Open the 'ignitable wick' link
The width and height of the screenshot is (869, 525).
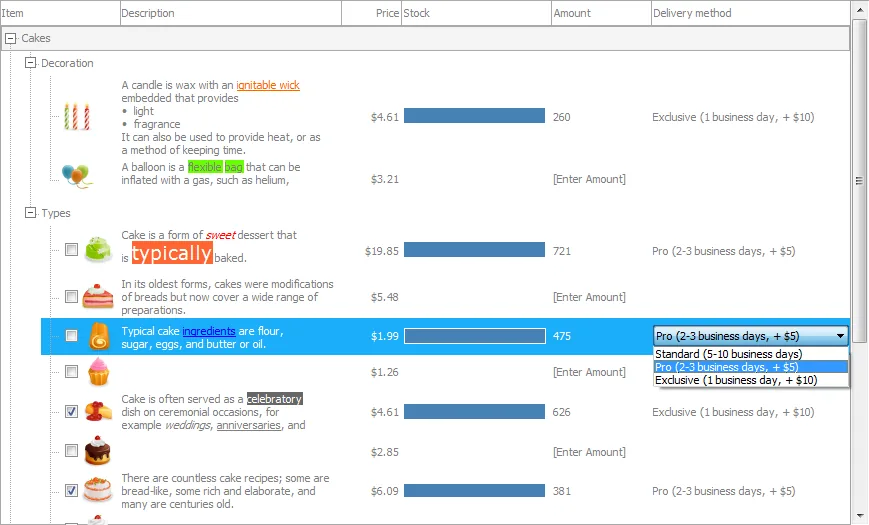pos(268,85)
